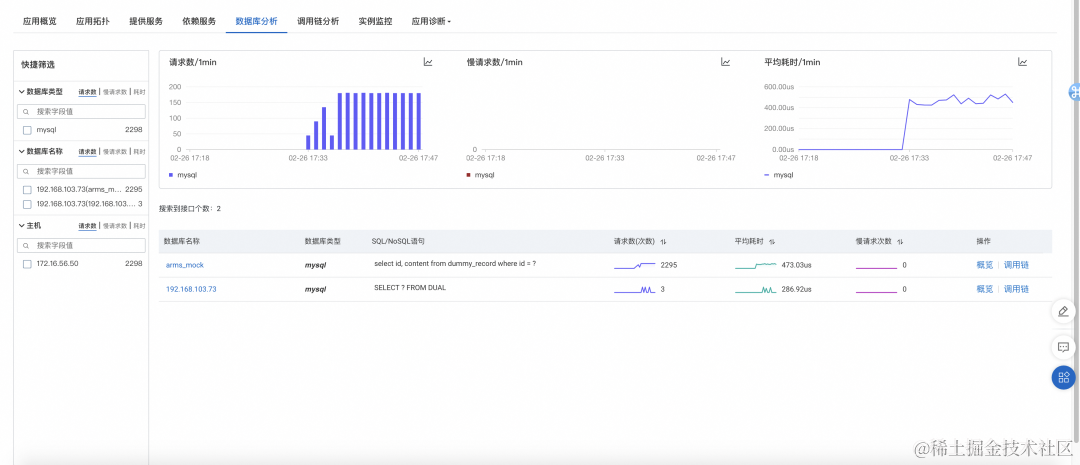Image resolution: width=1080 pixels, height=465 pixels.
Task: Click the 286.92us average latency value
Action: (796, 289)
